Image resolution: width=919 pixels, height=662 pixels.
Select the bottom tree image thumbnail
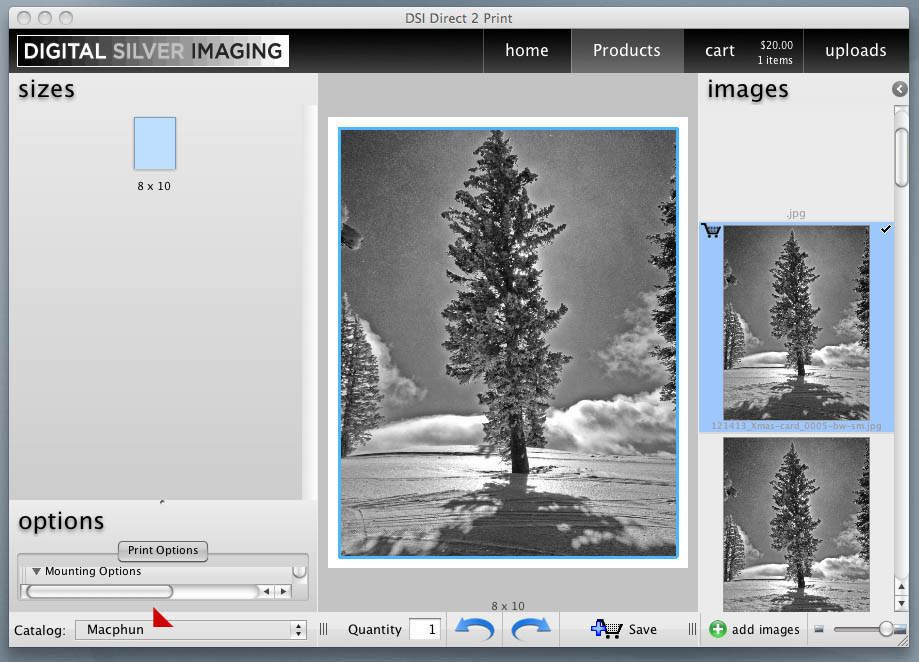(796, 524)
